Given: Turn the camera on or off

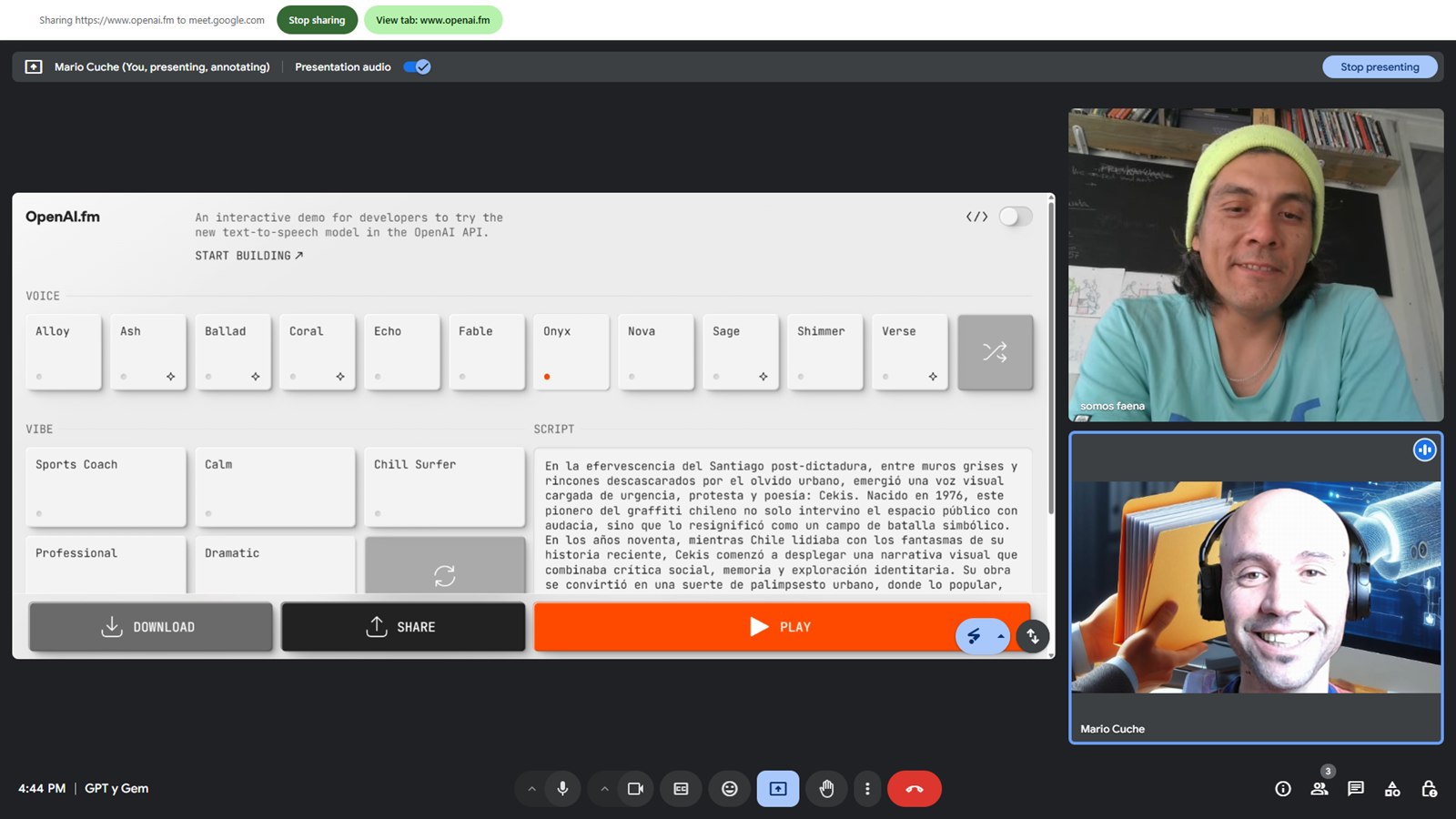Looking at the screenshot, I should (x=635, y=789).
